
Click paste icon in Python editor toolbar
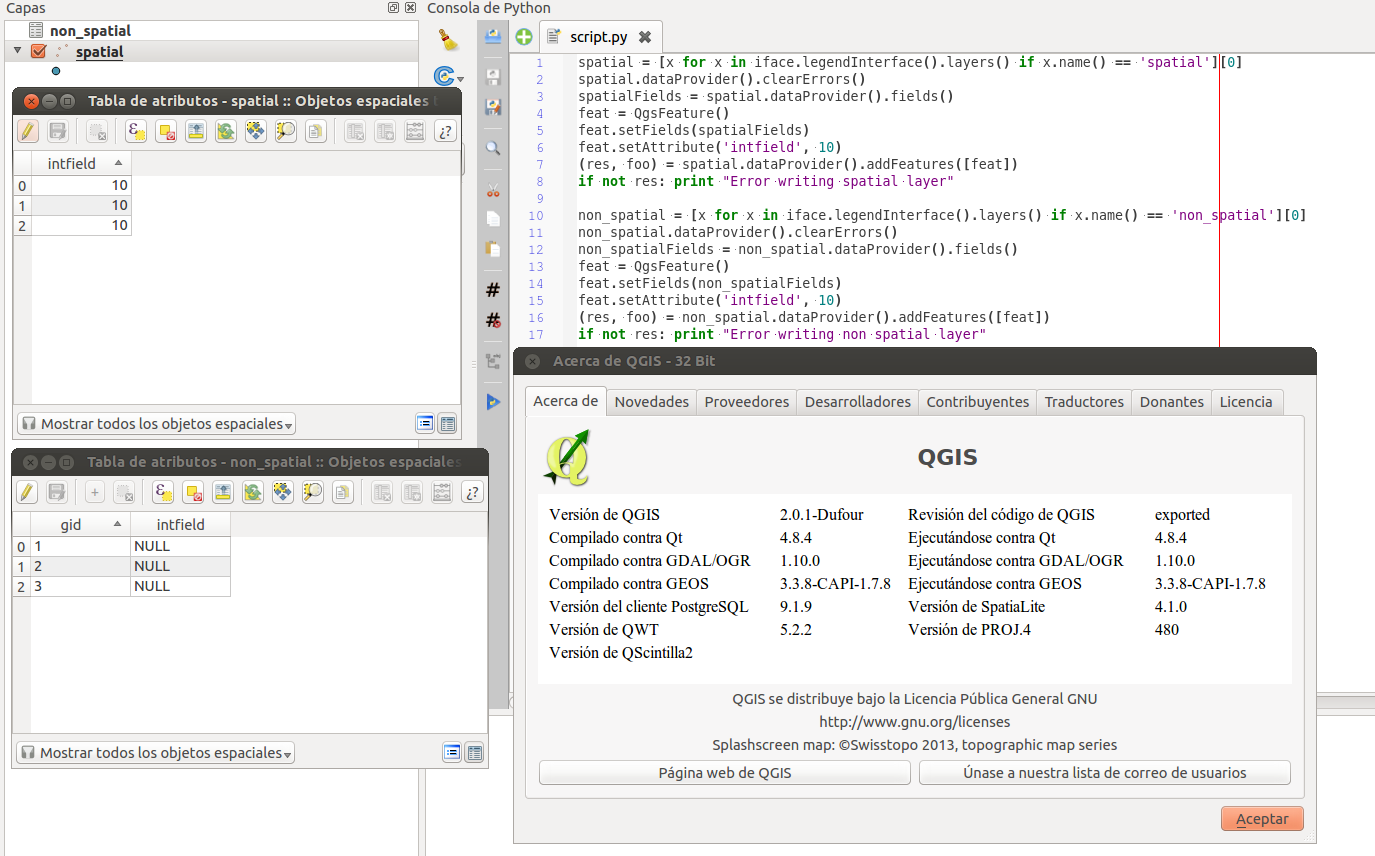(x=493, y=248)
